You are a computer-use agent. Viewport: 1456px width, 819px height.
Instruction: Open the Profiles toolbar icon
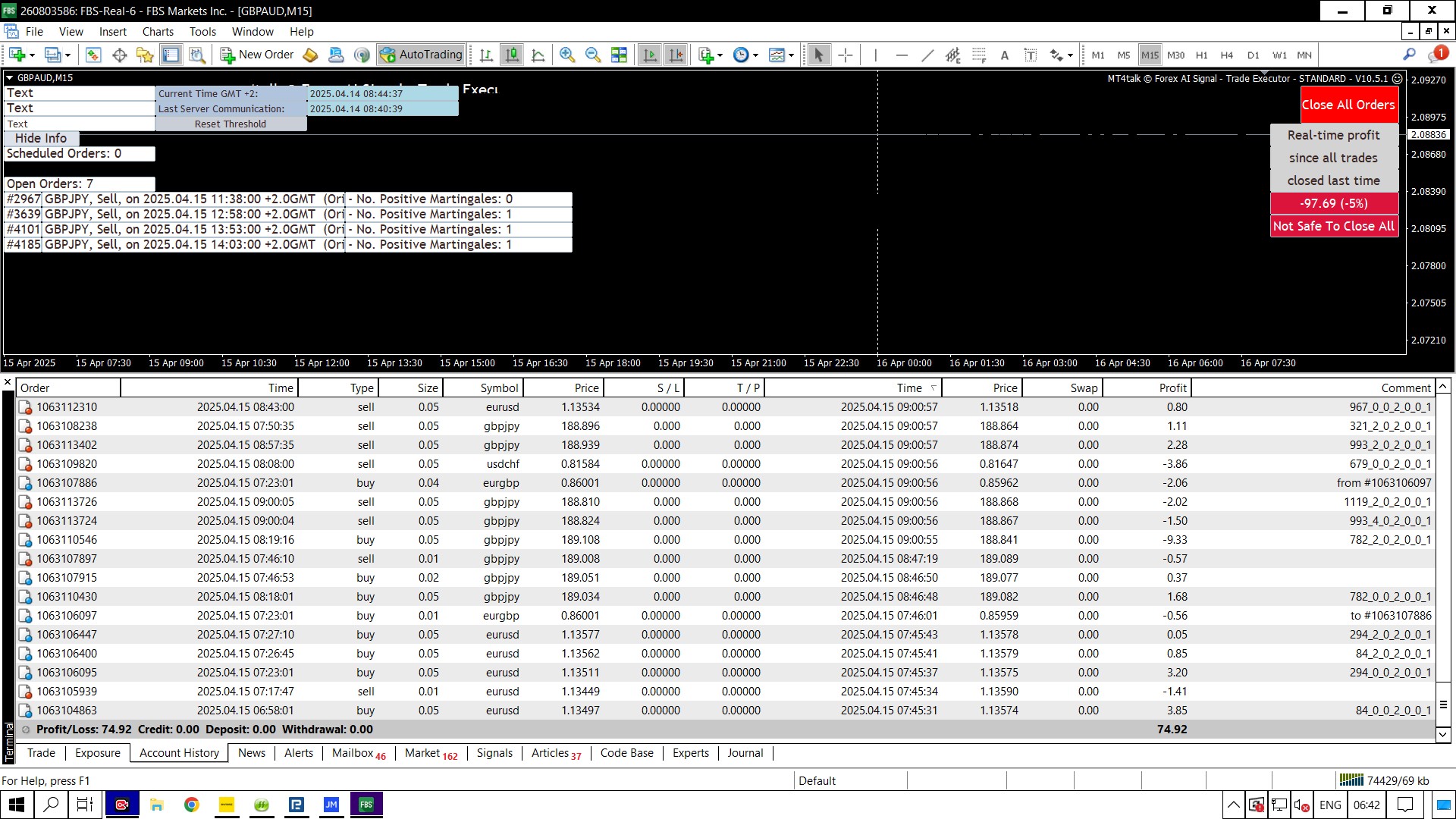52,55
